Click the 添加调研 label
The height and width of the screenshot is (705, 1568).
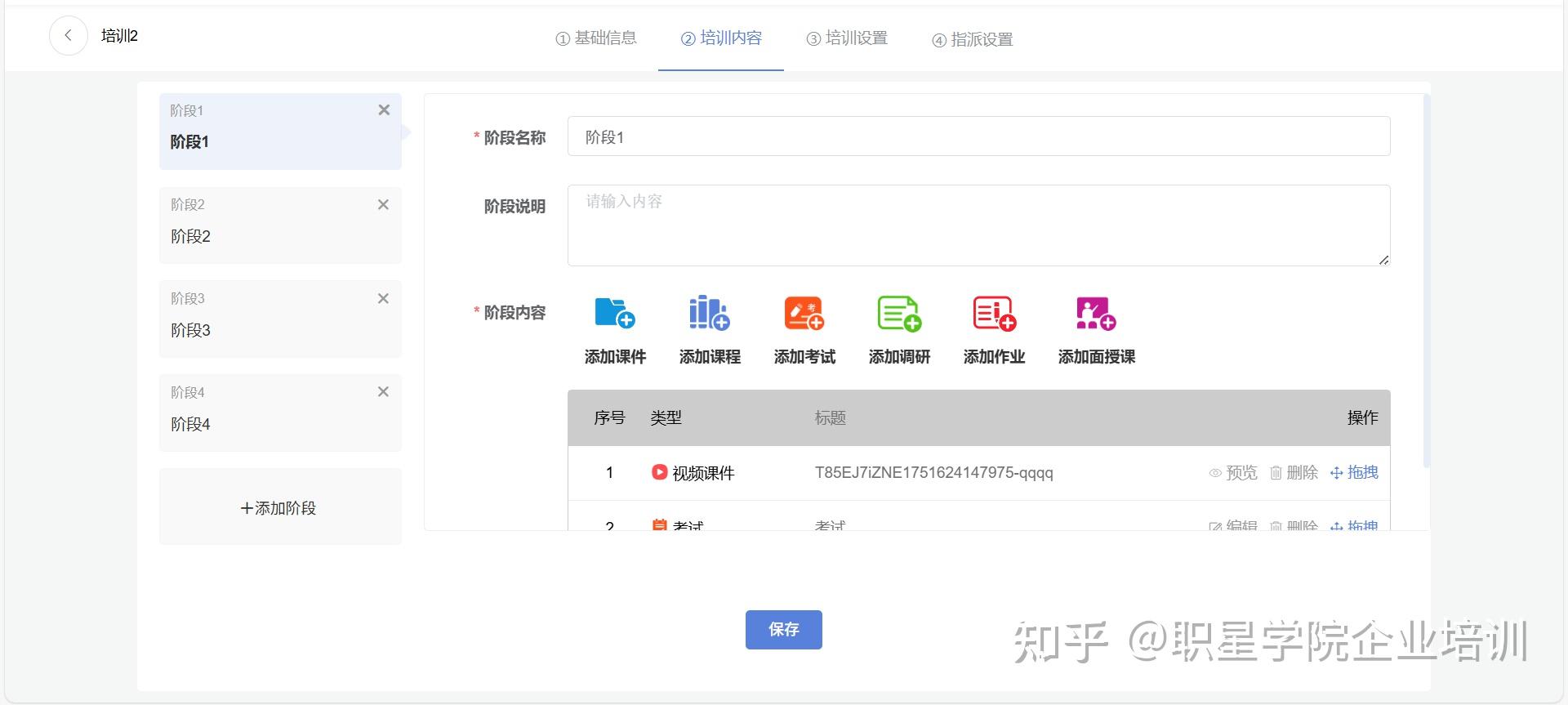point(899,357)
